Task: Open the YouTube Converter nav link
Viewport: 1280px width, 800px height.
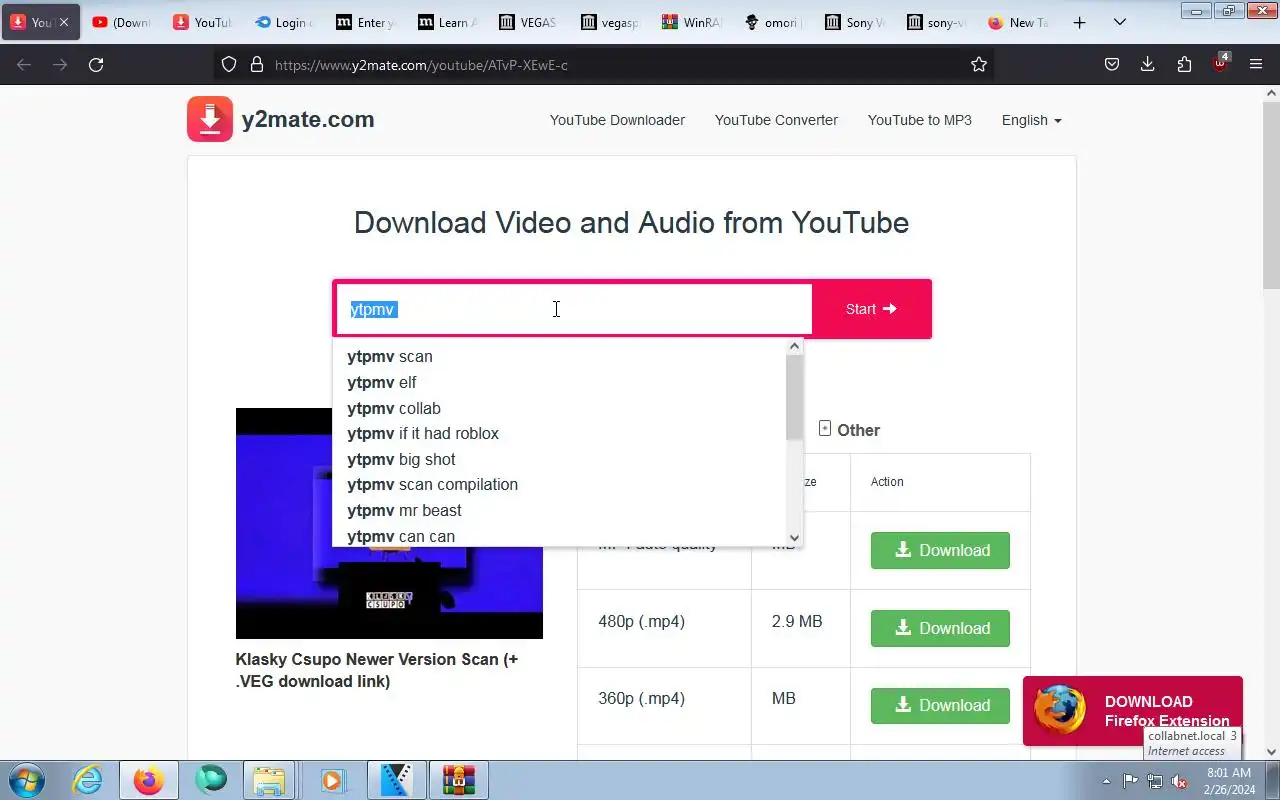Action: click(776, 120)
